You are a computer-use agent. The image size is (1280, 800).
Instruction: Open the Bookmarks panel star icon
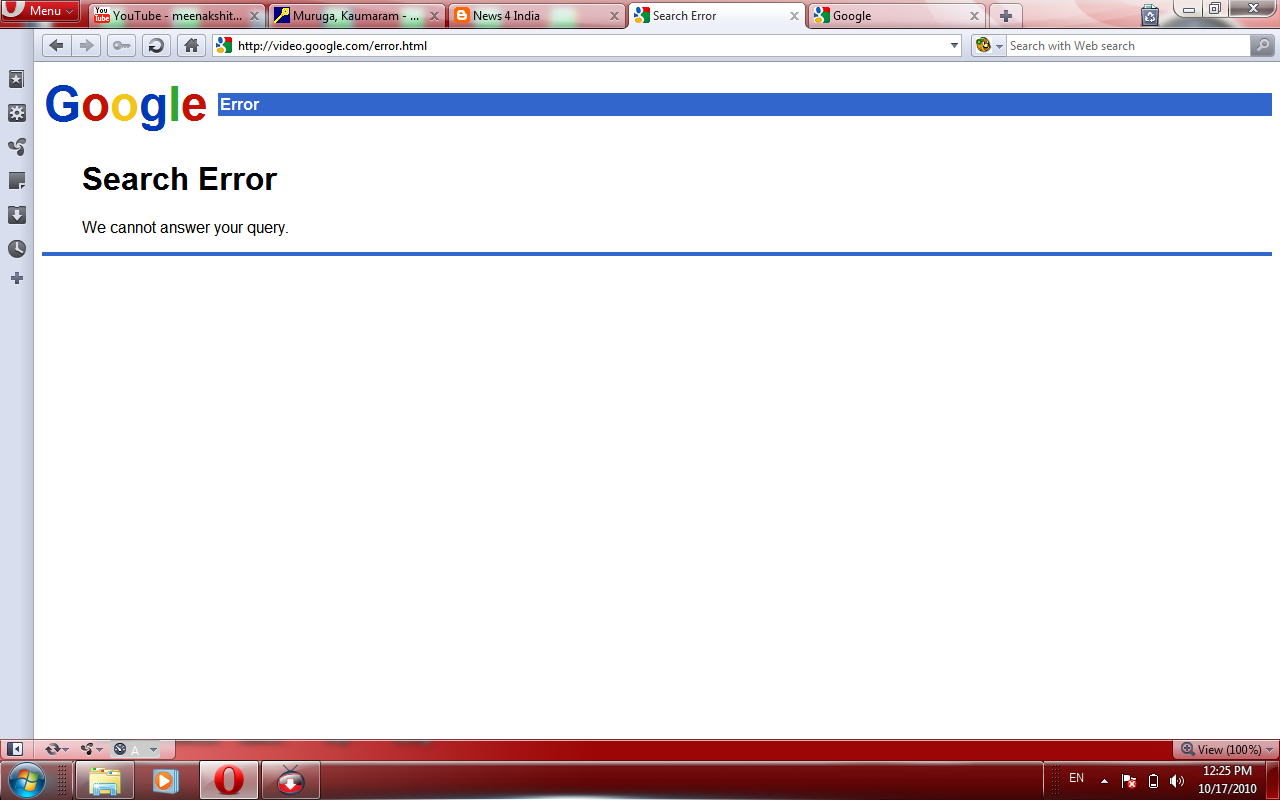(x=17, y=79)
